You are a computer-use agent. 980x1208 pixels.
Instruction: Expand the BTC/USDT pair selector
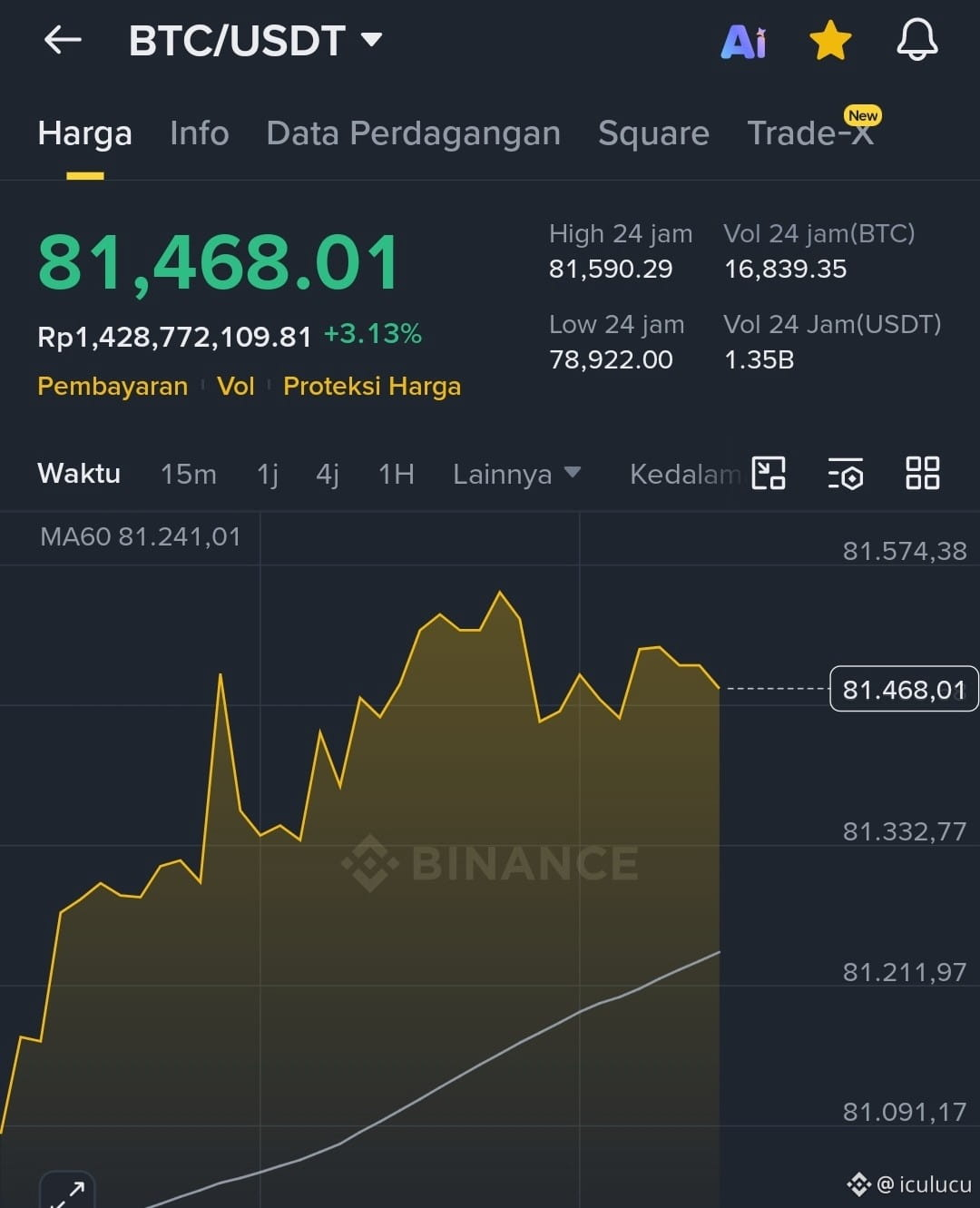255,41
